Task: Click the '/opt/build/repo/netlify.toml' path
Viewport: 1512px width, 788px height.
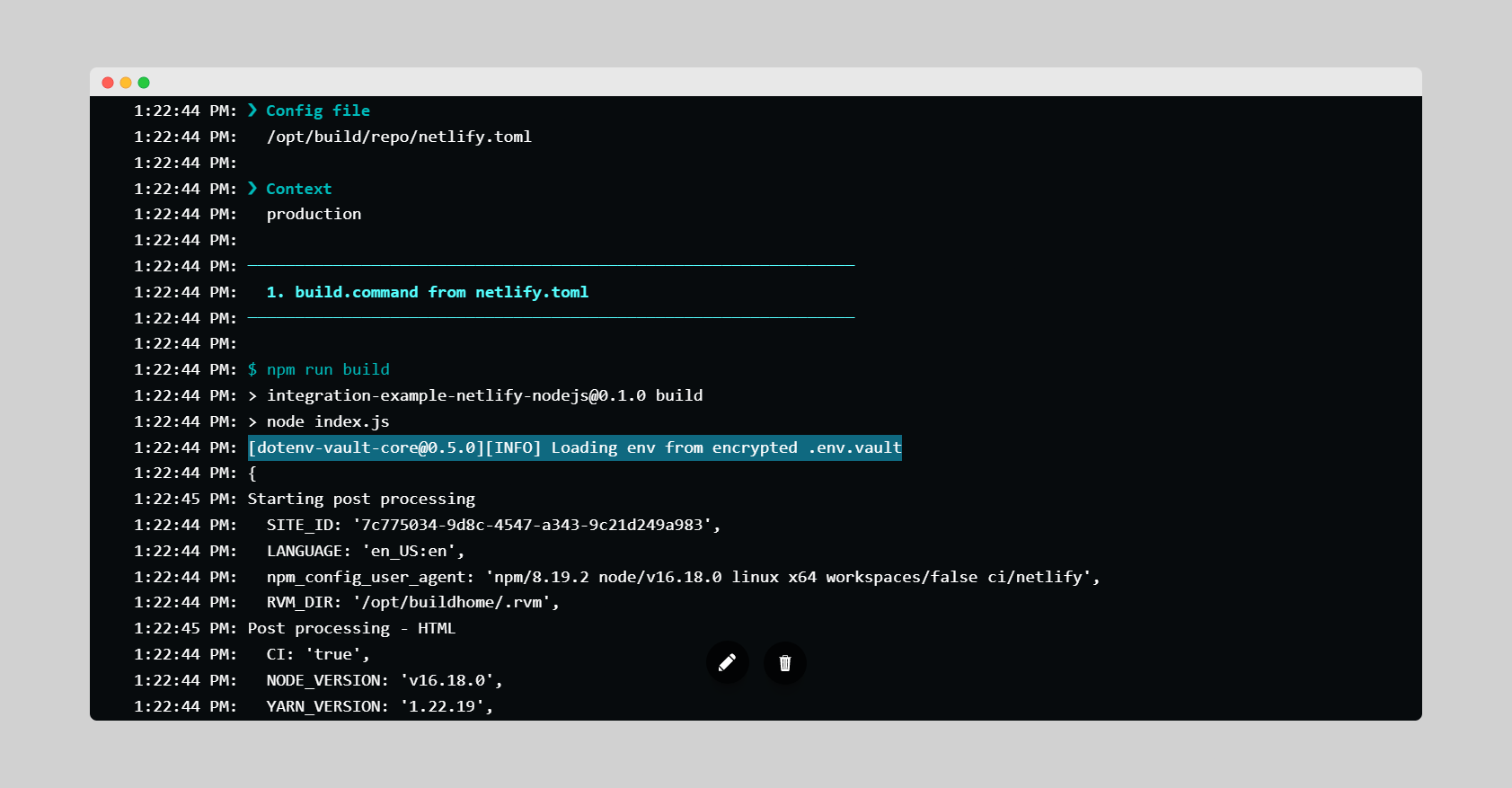Action: pyautogui.click(x=399, y=137)
